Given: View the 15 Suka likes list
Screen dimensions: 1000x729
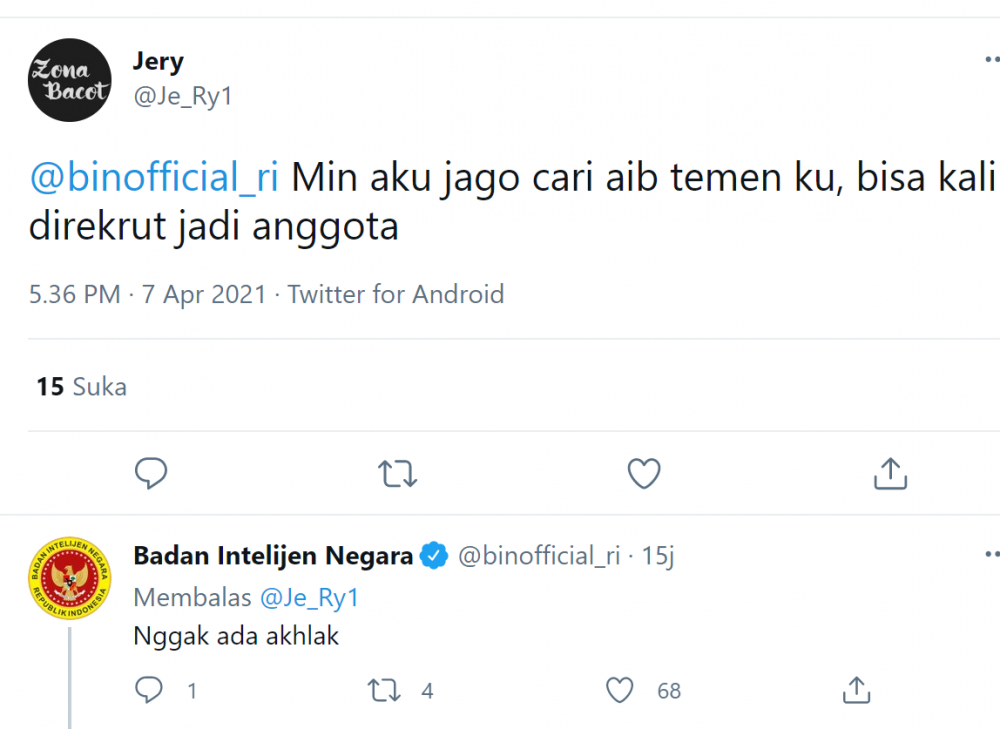Looking at the screenshot, I should click(82, 386).
